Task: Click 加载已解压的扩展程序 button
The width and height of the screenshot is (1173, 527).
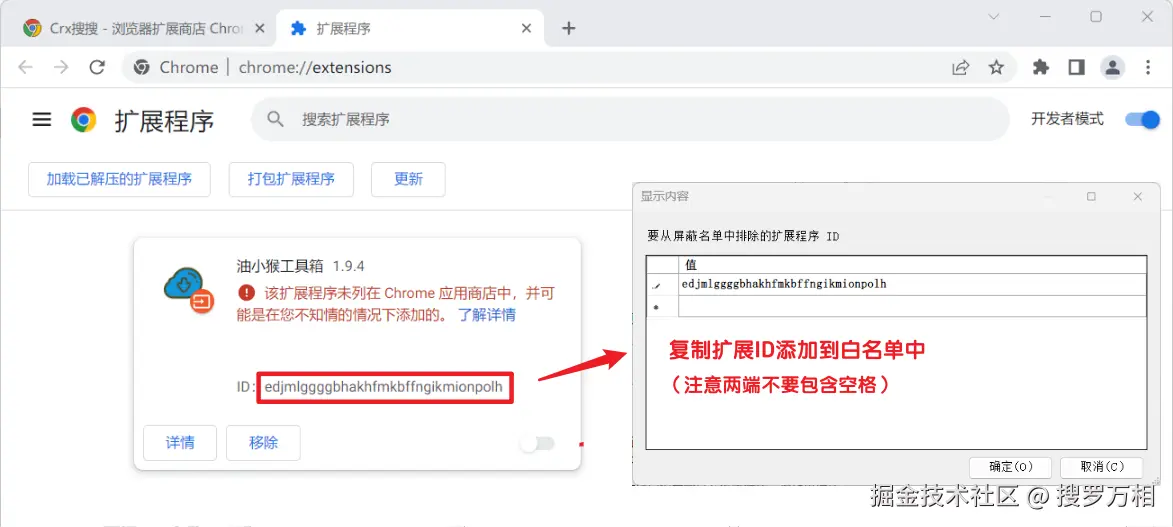Action: coord(119,179)
